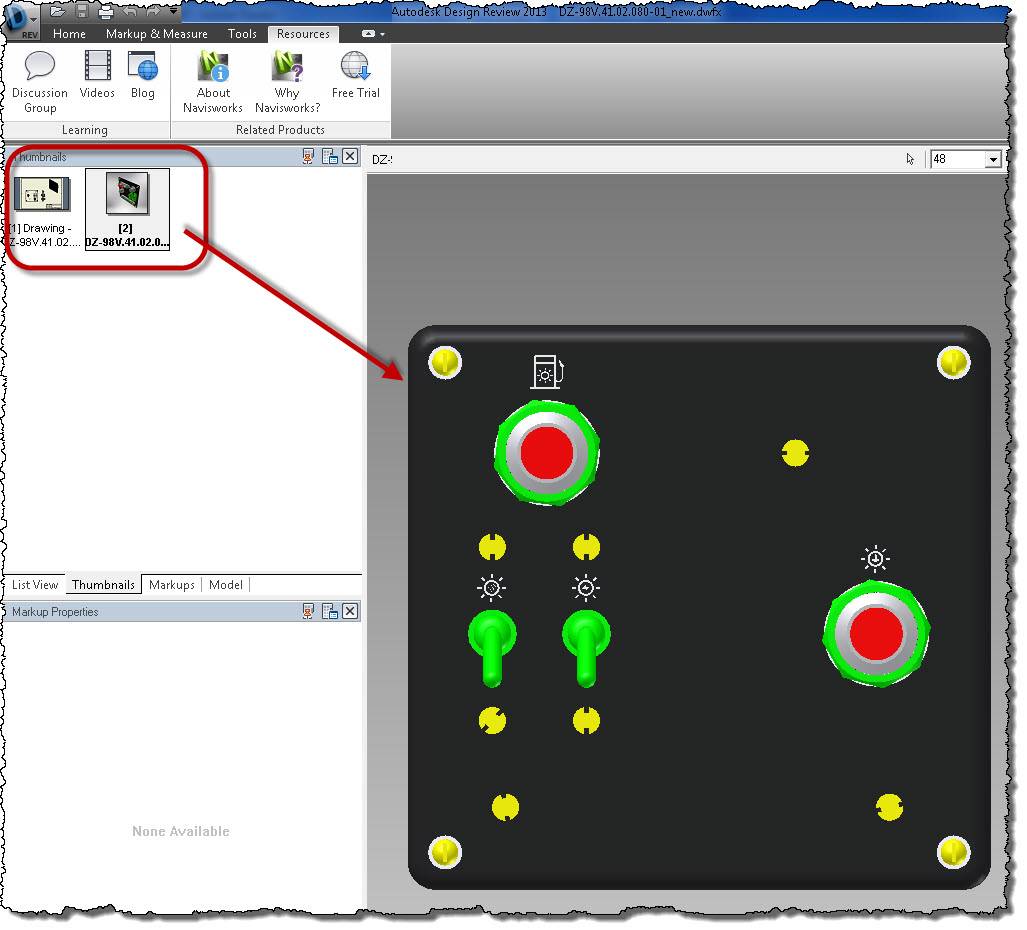Open the Discussion Group resource

(x=40, y=69)
